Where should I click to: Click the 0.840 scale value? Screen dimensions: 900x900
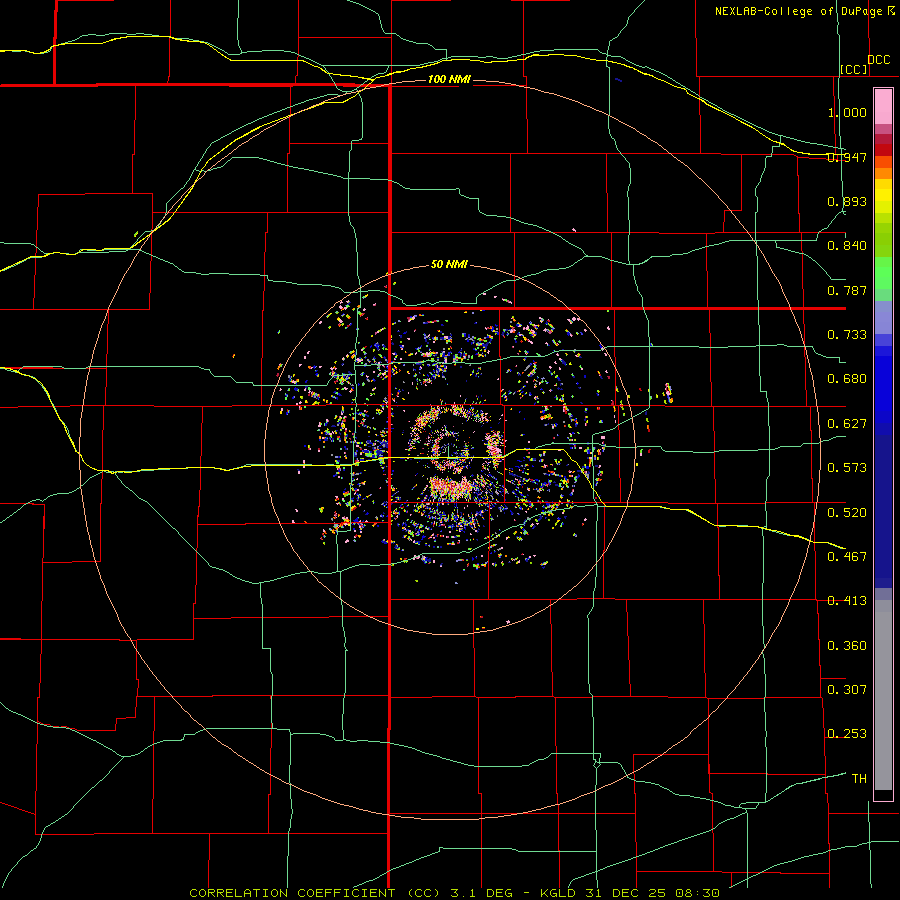(847, 246)
